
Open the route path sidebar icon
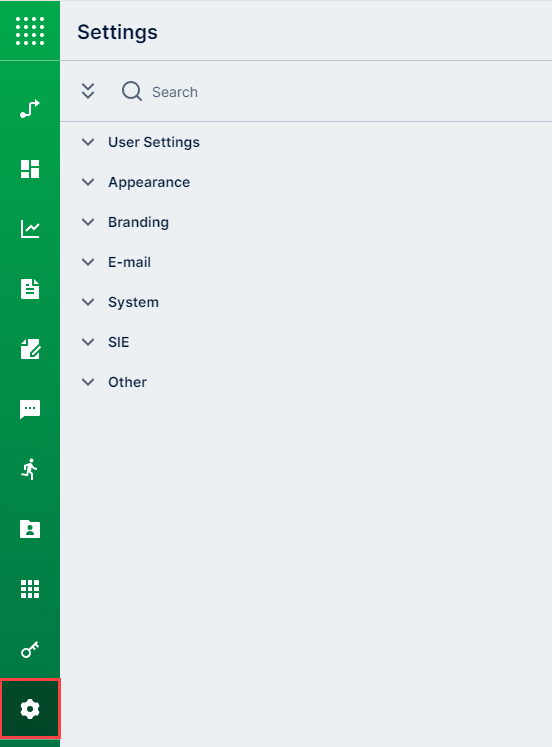tap(30, 109)
